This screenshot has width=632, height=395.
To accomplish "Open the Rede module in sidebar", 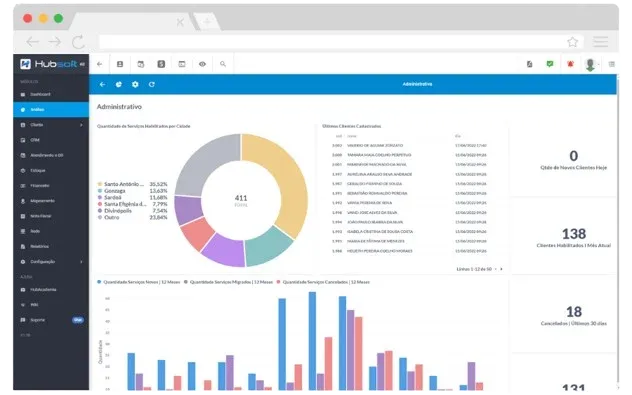I will 35,231.
